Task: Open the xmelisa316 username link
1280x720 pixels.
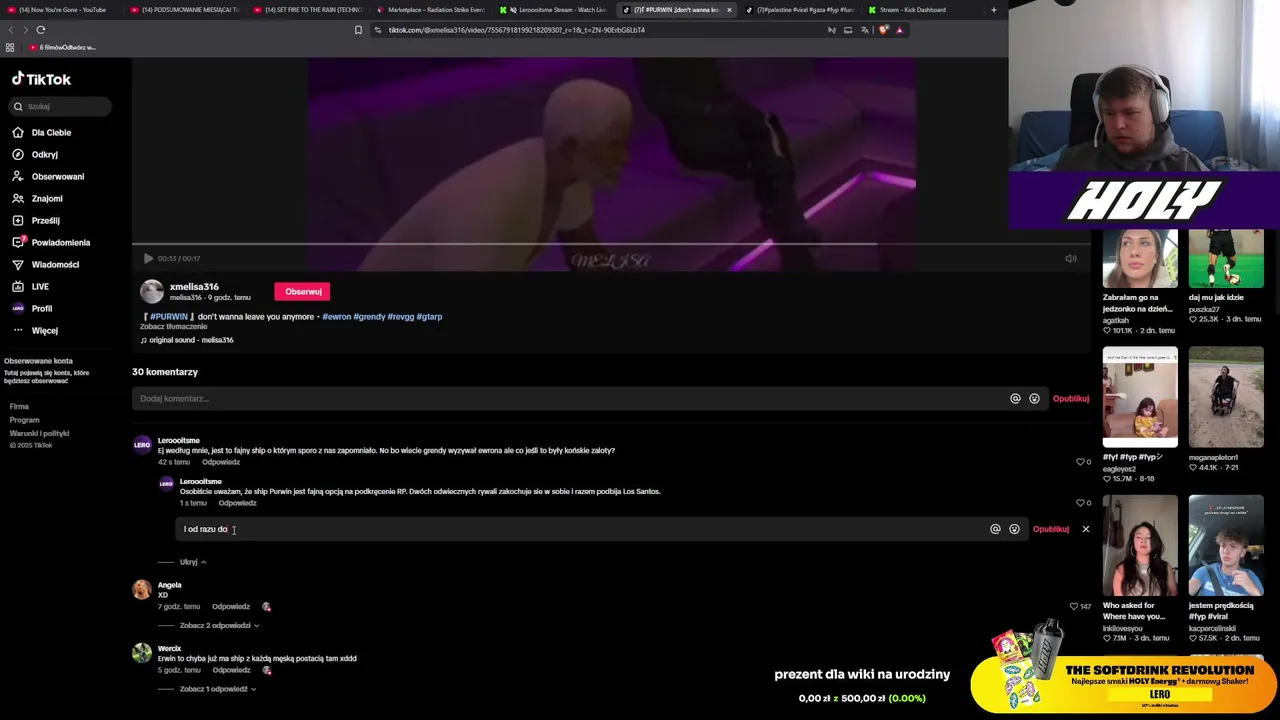Action: [x=194, y=286]
